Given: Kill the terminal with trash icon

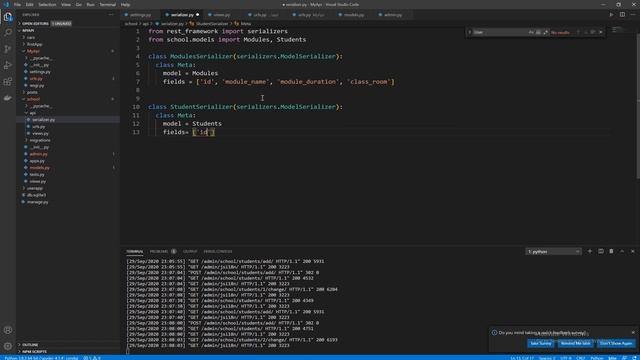Looking at the screenshot, I should pyautogui.click(x=611, y=251).
